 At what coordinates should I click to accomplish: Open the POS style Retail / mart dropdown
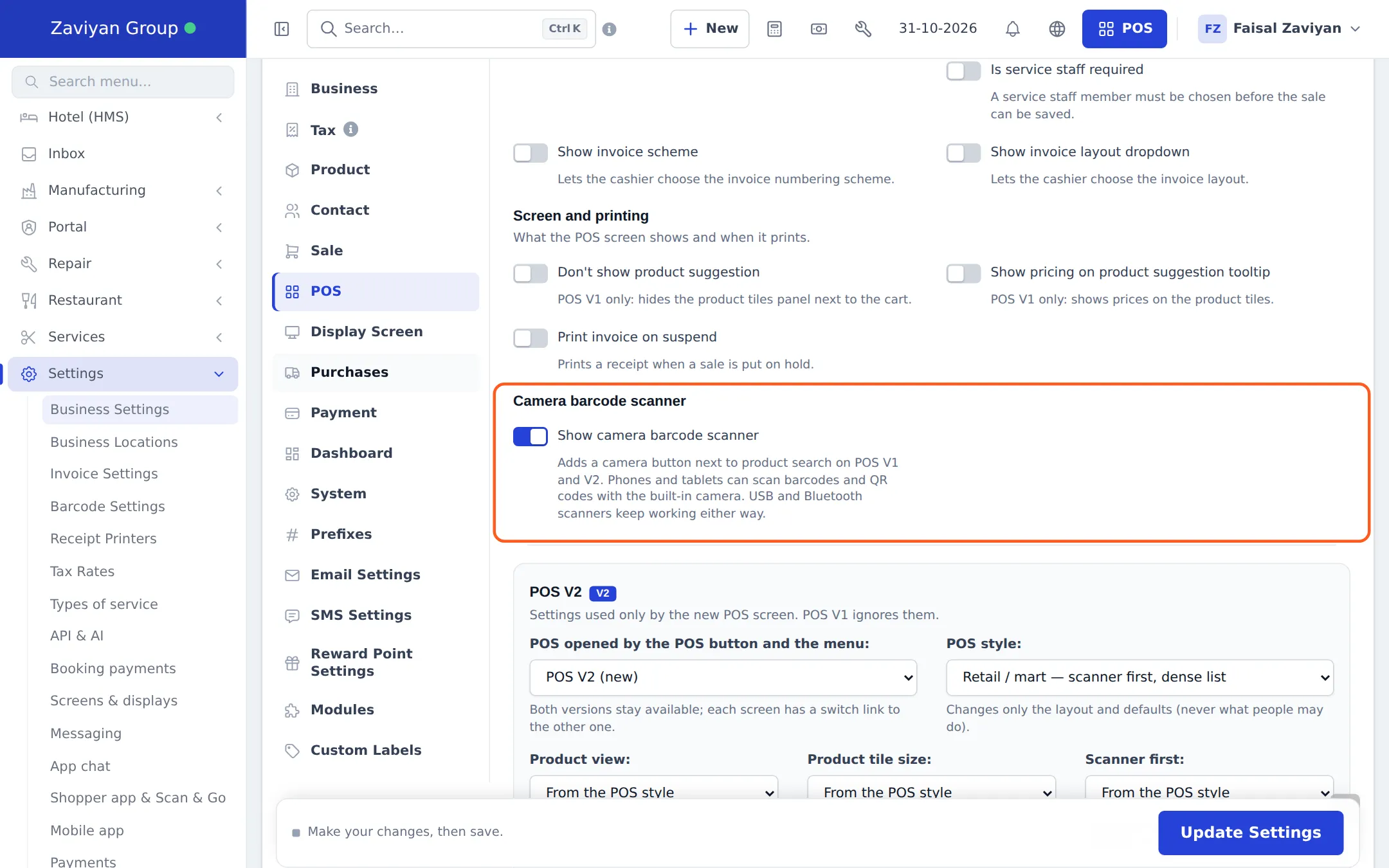point(1139,677)
